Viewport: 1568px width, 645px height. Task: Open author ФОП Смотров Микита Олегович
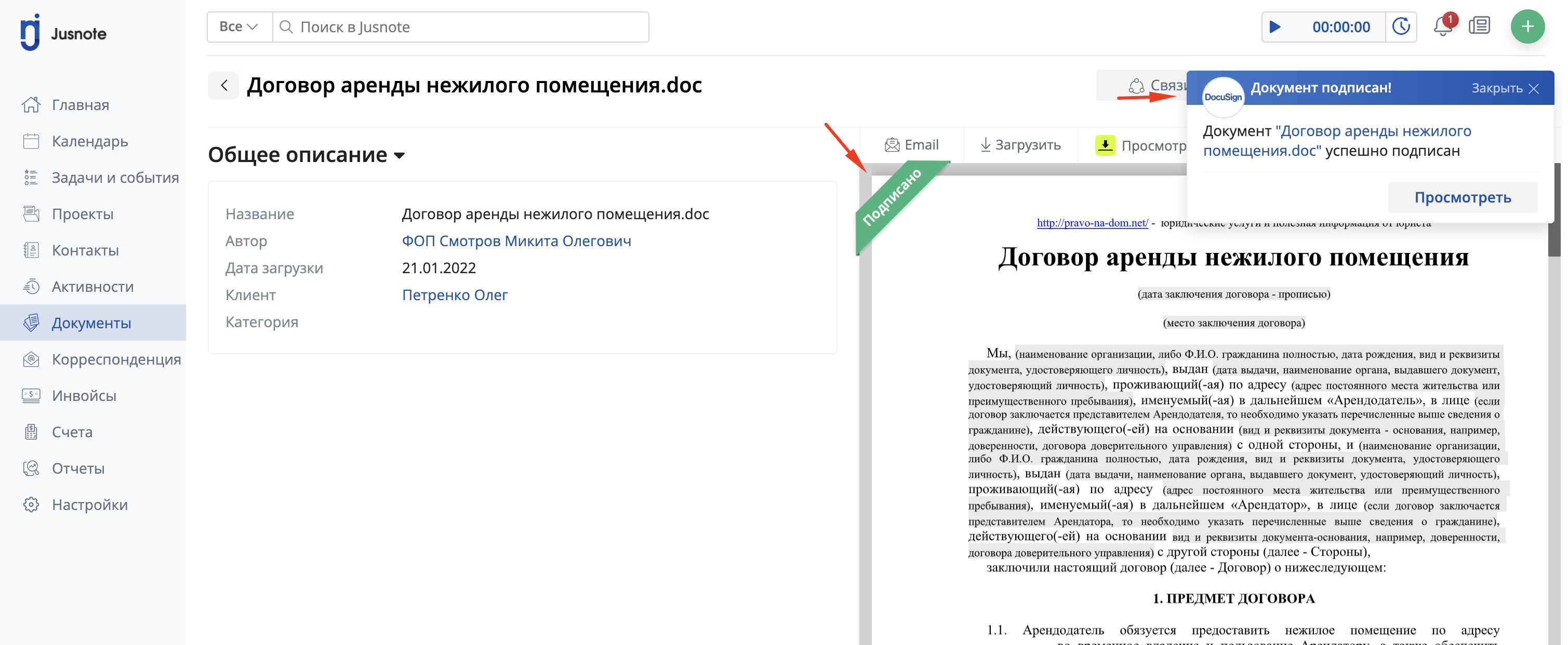(516, 241)
